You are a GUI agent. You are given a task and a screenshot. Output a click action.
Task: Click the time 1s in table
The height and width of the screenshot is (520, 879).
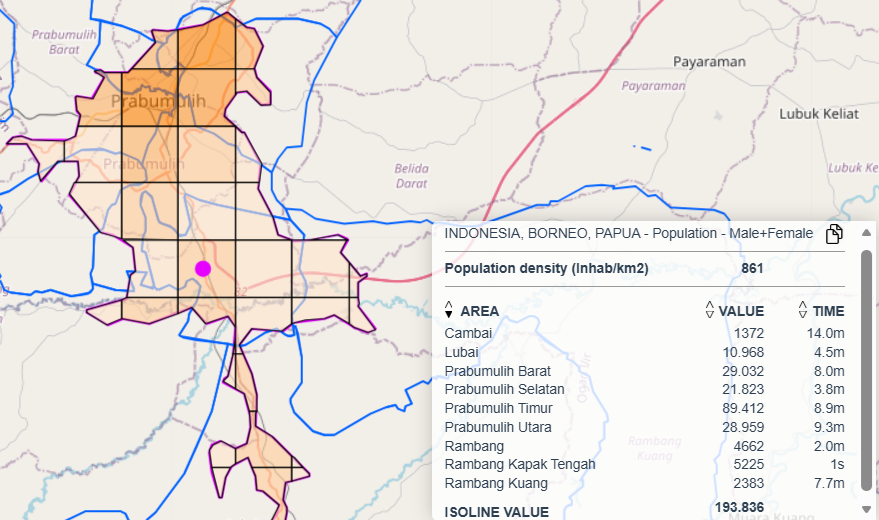click(x=837, y=465)
